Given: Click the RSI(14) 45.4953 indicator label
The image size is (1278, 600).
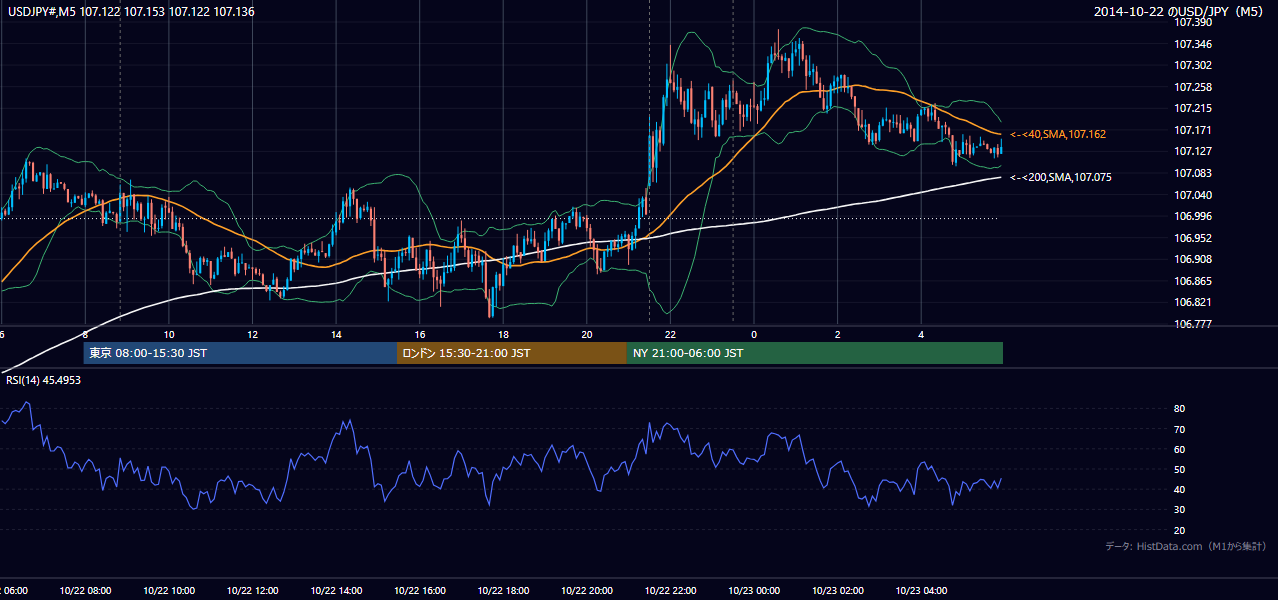Looking at the screenshot, I should 41,380.
